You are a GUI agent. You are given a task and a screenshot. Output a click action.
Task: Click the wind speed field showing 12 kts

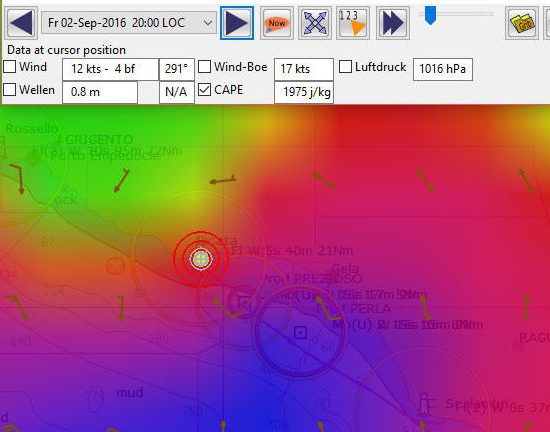pos(110,69)
